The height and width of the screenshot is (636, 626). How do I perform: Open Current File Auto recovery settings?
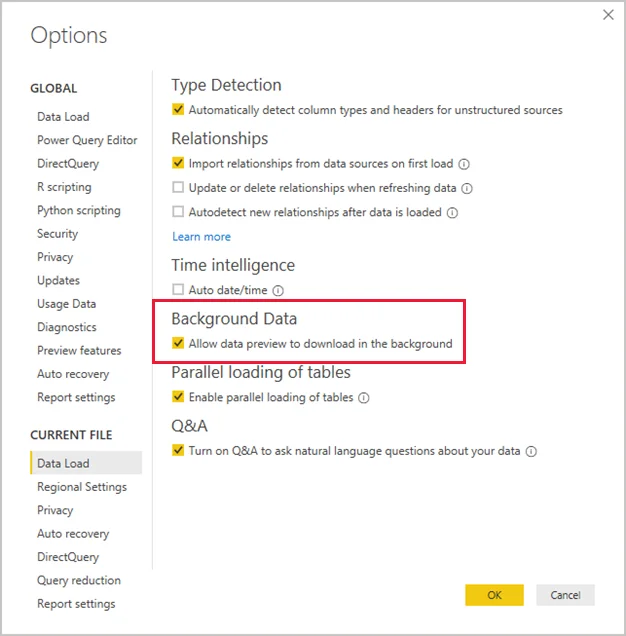click(73, 534)
